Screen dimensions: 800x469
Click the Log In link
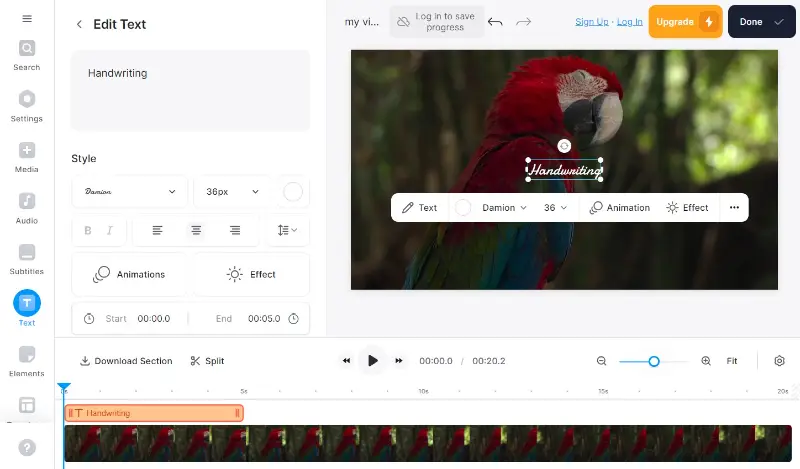point(630,22)
